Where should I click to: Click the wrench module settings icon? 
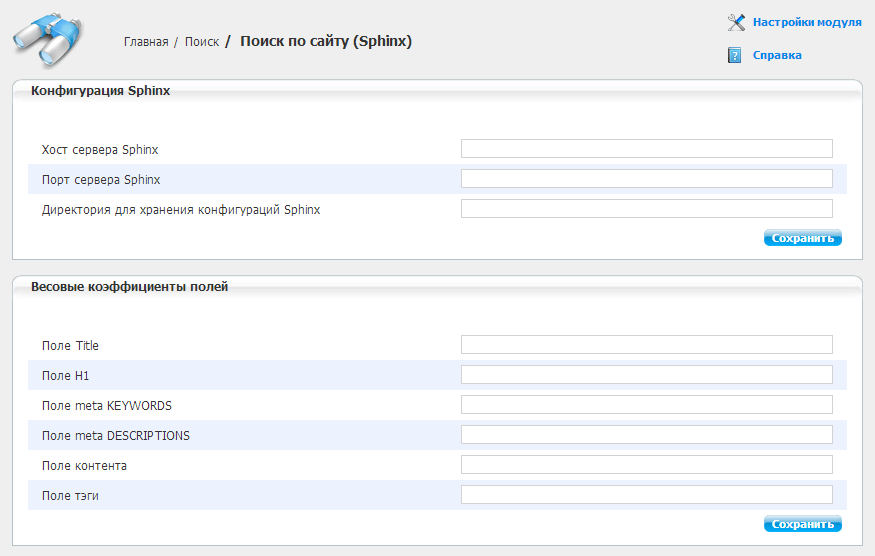point(736,22)
